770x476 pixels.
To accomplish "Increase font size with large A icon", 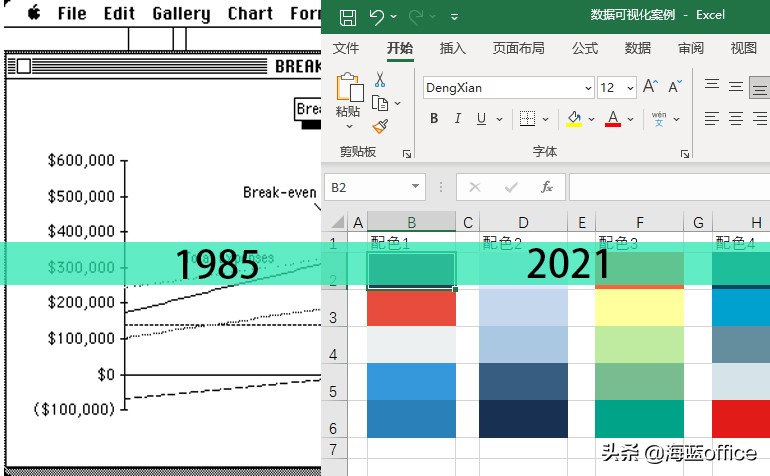I will tap(650, 86).
